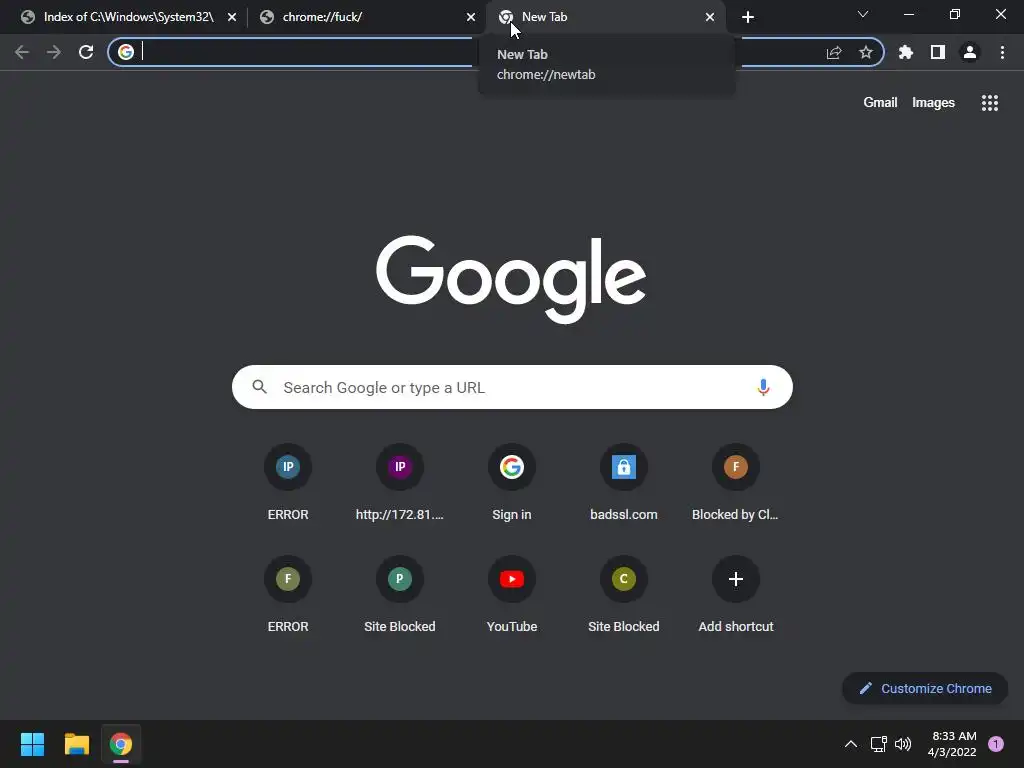1024x768 pixels.
Task: Click the Chrome taskbar icon
Action: [x=121, y=744]
